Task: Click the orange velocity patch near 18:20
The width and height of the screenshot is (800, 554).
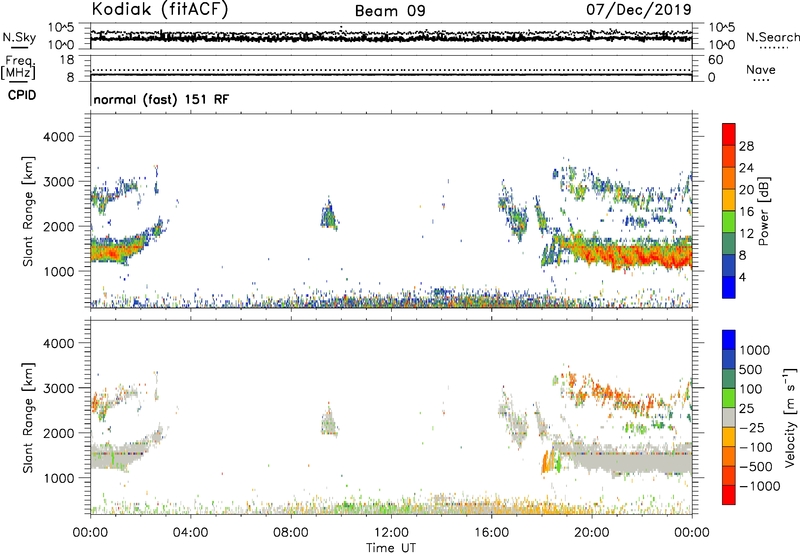Action: click(x=547, y=461)
